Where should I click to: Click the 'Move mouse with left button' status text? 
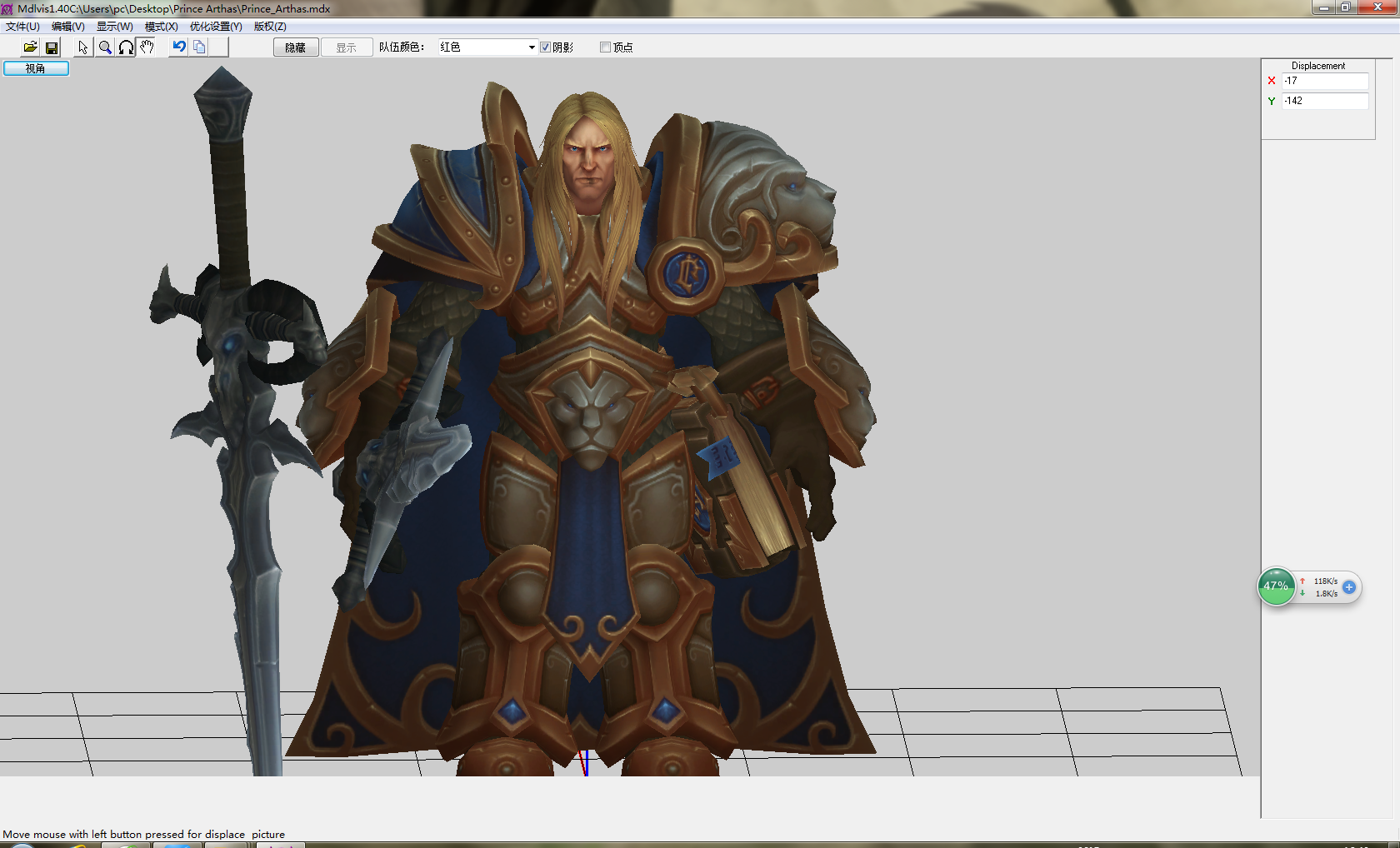[x=144, y=834]
